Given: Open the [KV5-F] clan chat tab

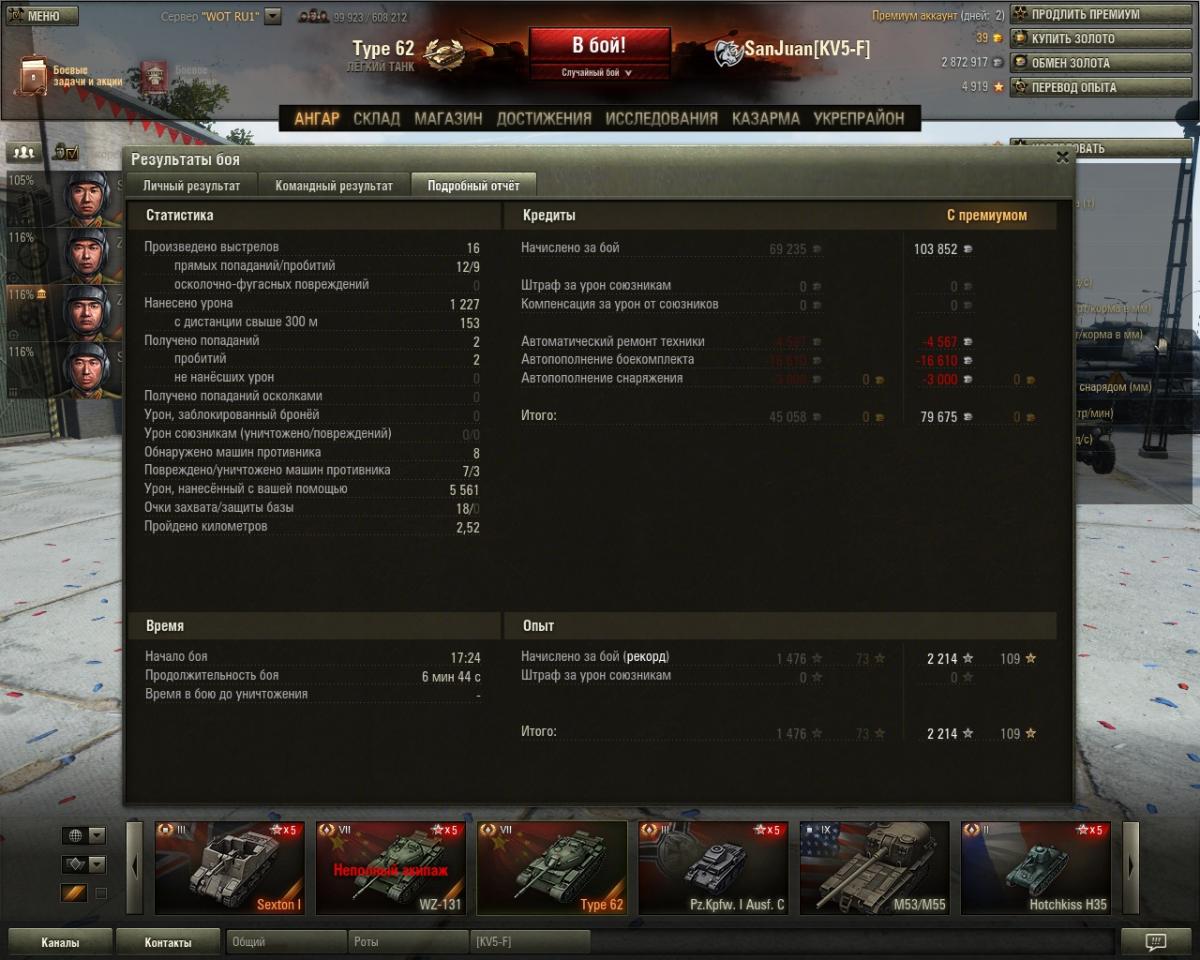Looking at the screenshot, I should click(x=530, y=942).
